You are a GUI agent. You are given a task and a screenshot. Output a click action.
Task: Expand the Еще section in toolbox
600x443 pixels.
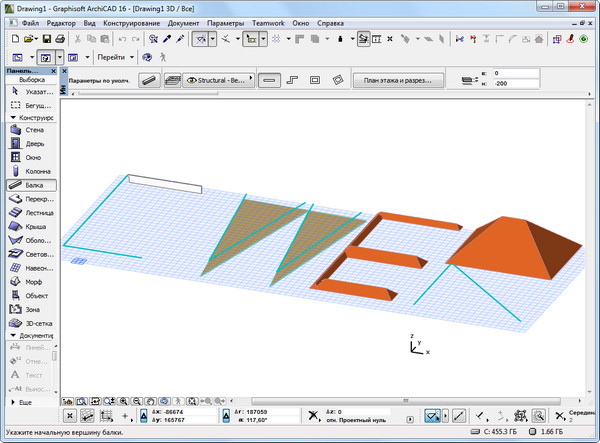point(24,401)
